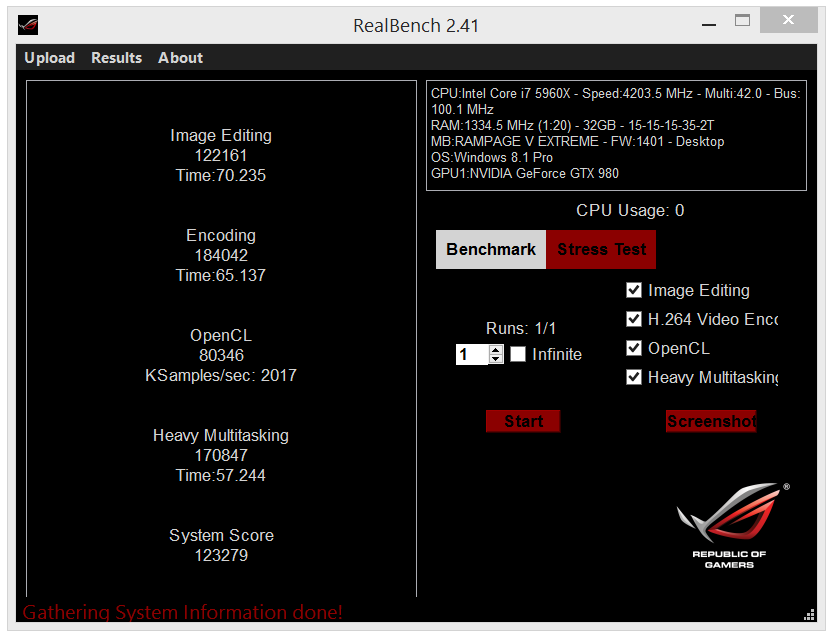829x635 pixels.
Task: Open the About menu
Action: 180,58
